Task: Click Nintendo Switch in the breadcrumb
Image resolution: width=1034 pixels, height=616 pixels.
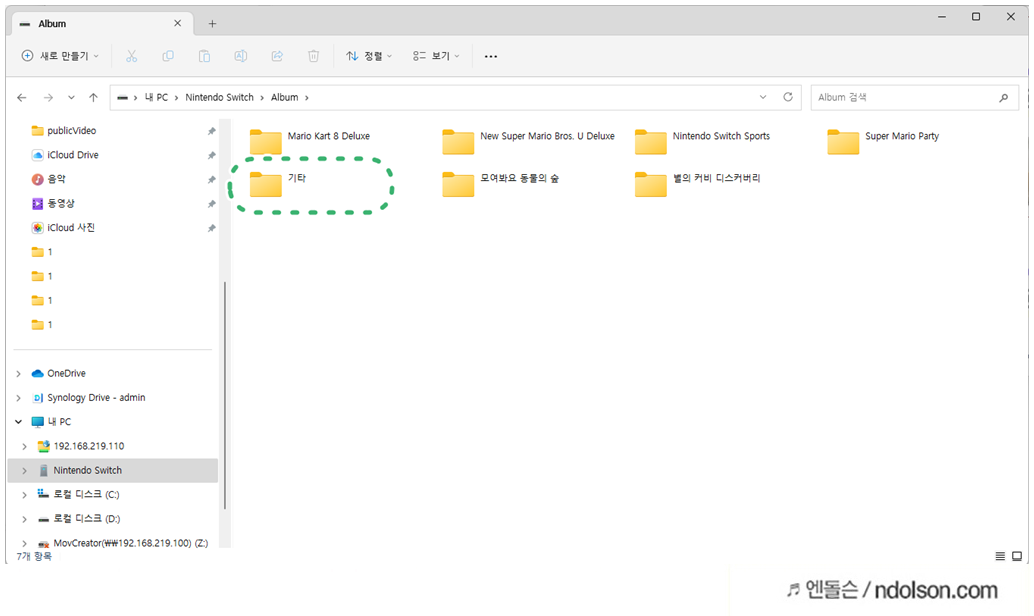Action: tap(220, 98)
